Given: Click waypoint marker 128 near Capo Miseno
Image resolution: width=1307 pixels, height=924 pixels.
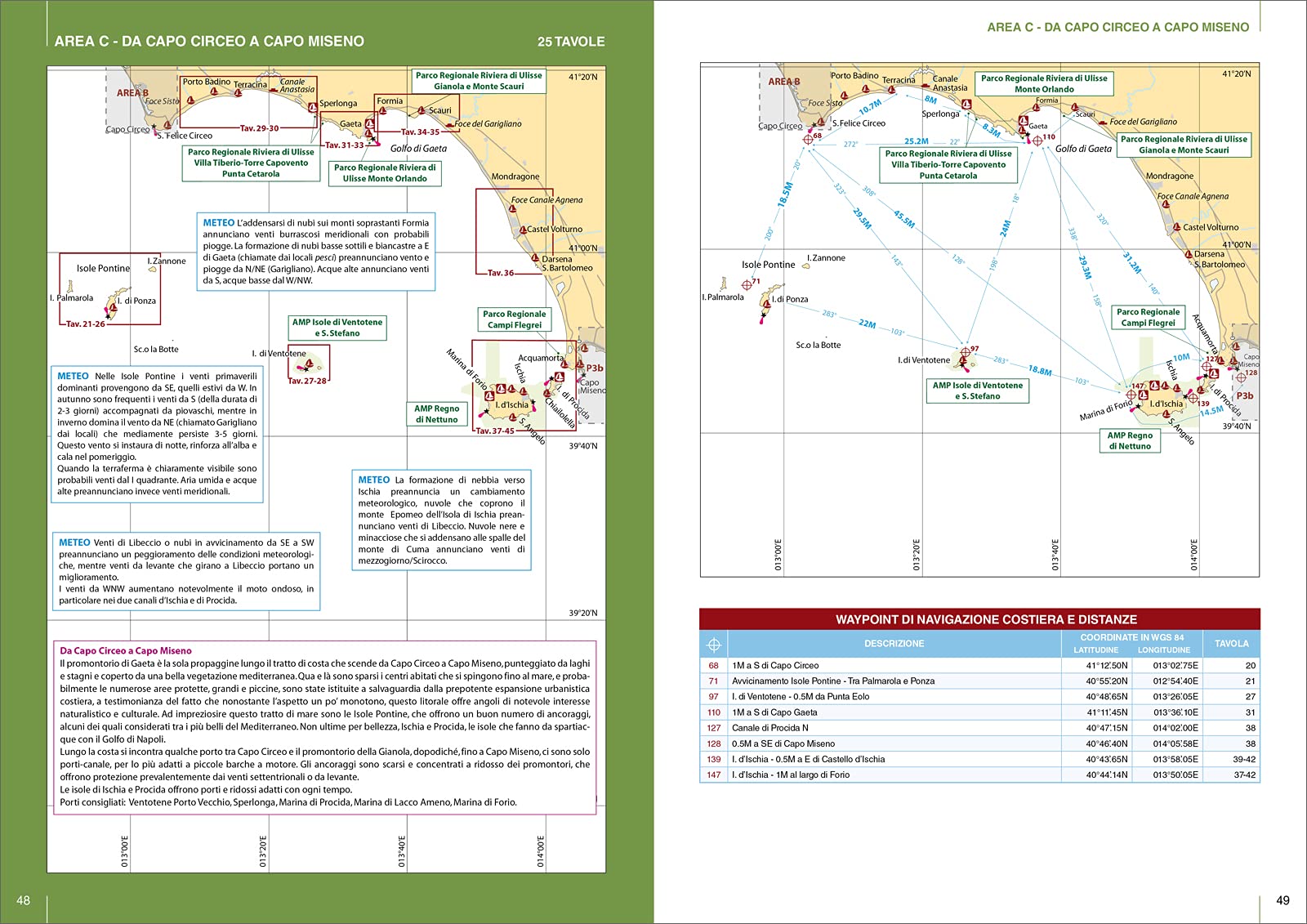Looking at the screenshot, I should [1241, 377].
